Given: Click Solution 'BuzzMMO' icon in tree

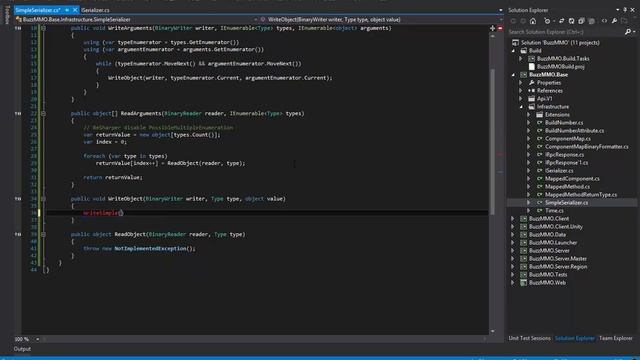Looking at the screenshot, I should [x=516, y=42].
